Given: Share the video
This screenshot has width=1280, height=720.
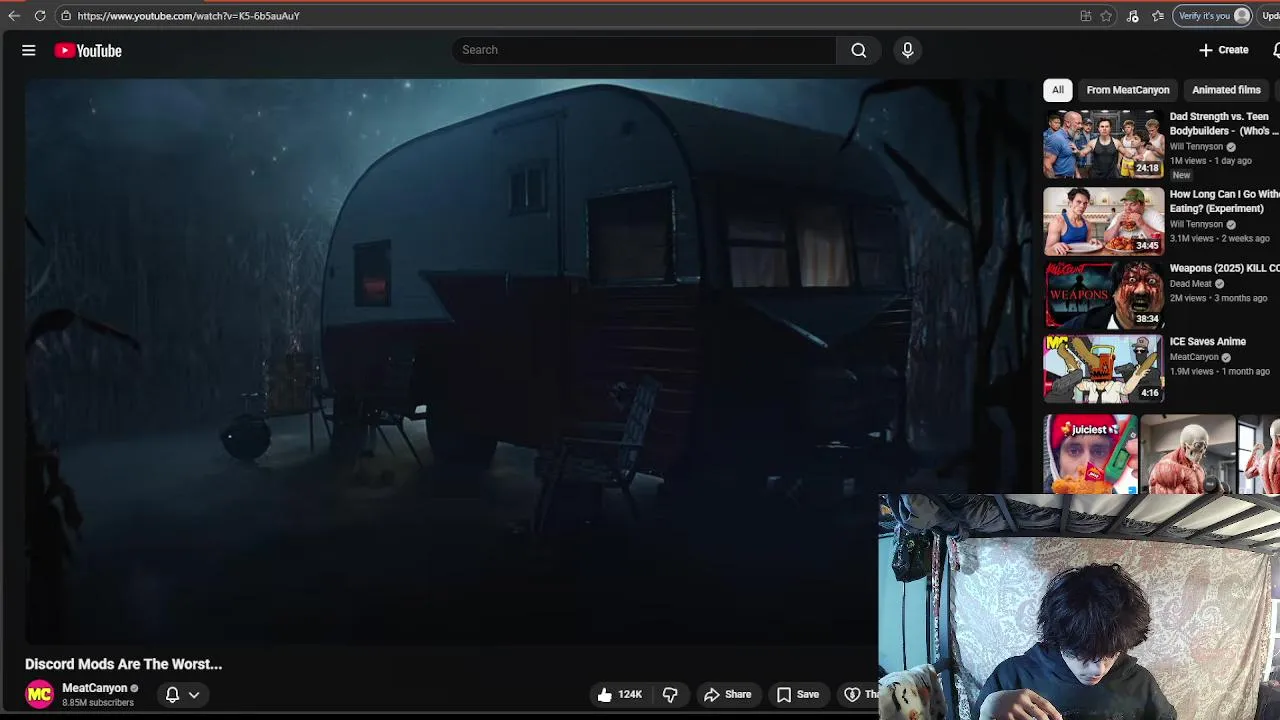Looking at the screenshot, I should point(727,694).
